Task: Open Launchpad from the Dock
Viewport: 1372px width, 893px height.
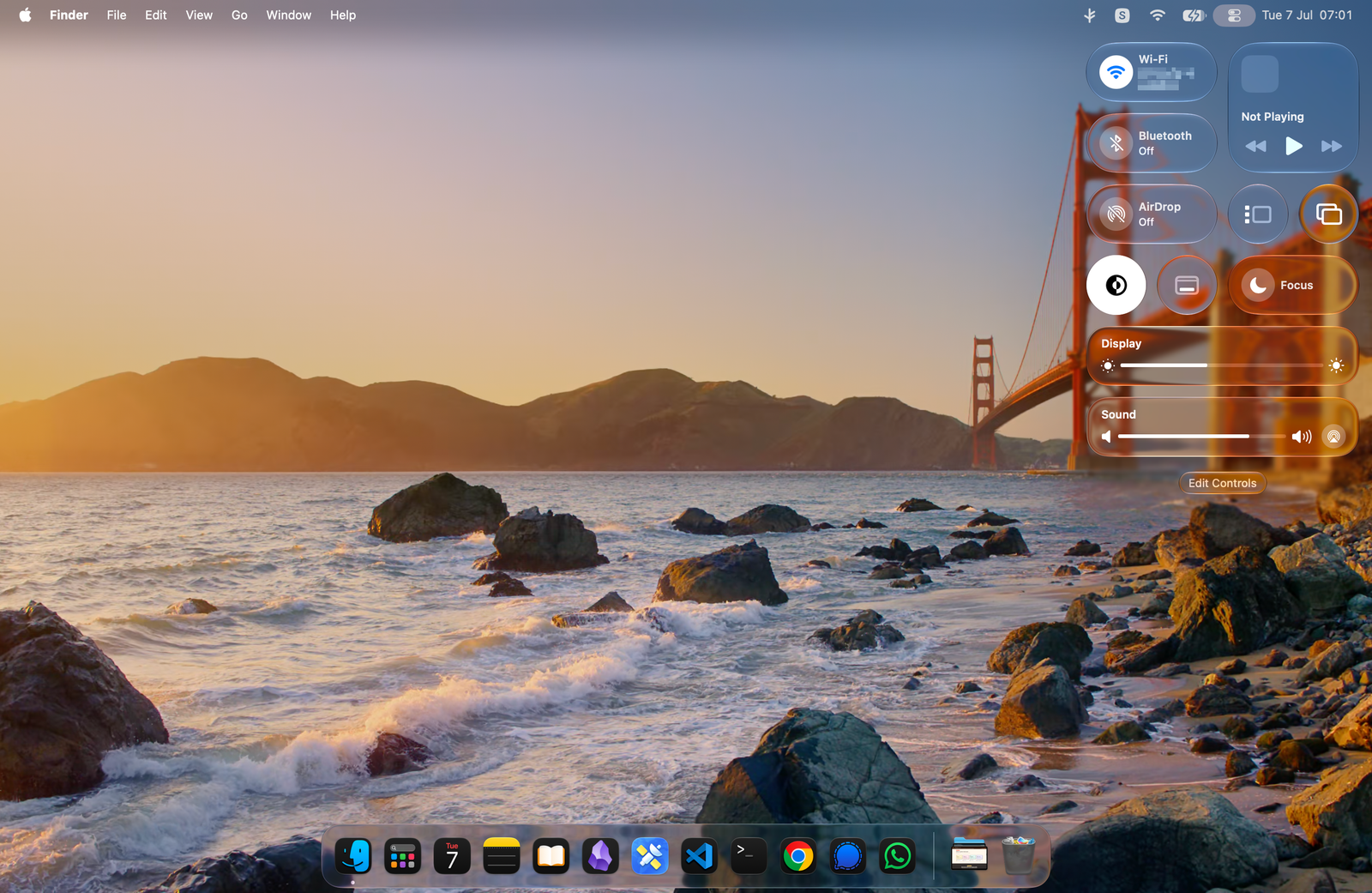Action: click(403, 856)
